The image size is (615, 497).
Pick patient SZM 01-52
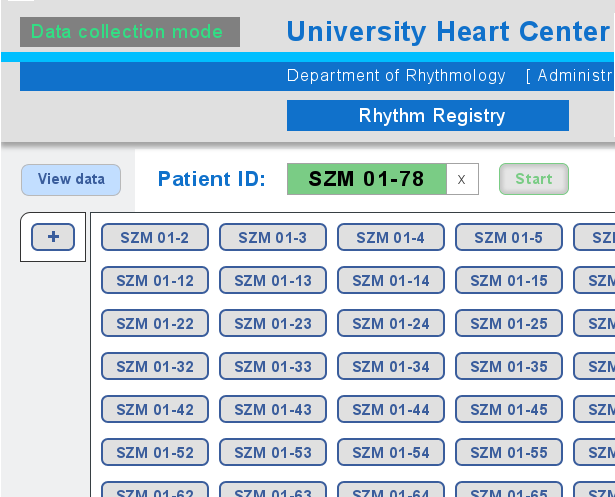click(155, 453)
